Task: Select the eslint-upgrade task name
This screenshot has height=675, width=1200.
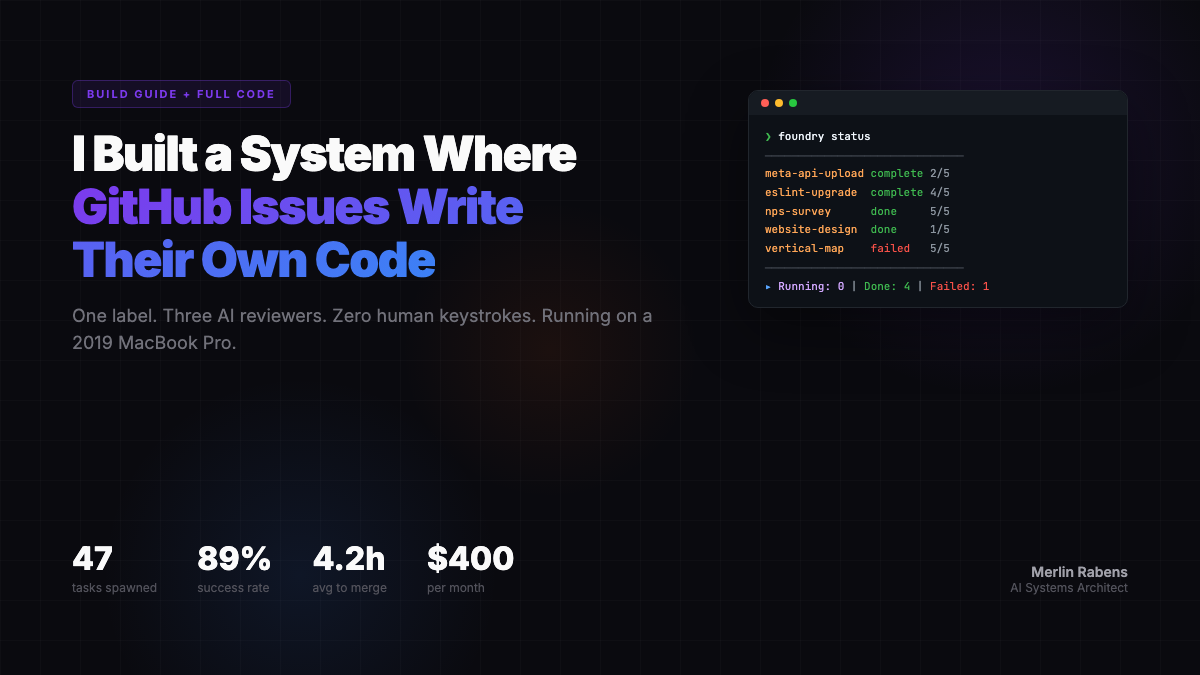Action: [811, 192]
